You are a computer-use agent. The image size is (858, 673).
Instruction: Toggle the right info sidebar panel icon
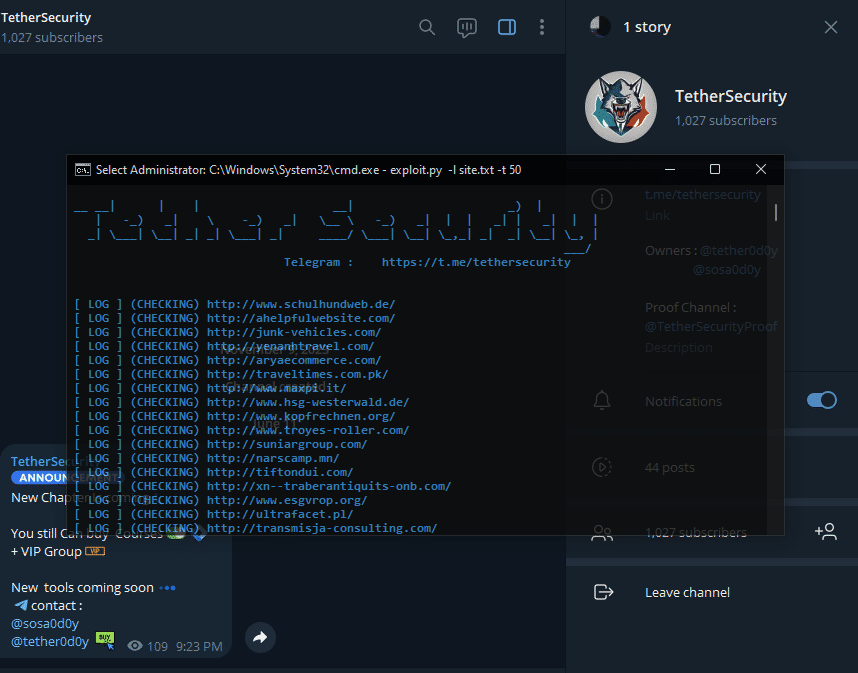(x=507, y=27)
